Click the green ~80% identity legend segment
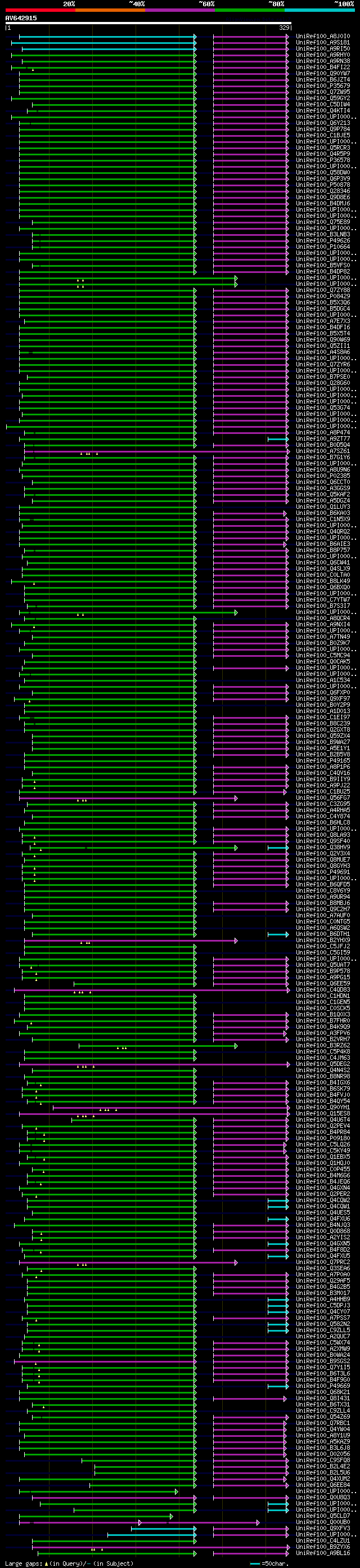The height and width of the screenshot is (1568, 360). 250,10
